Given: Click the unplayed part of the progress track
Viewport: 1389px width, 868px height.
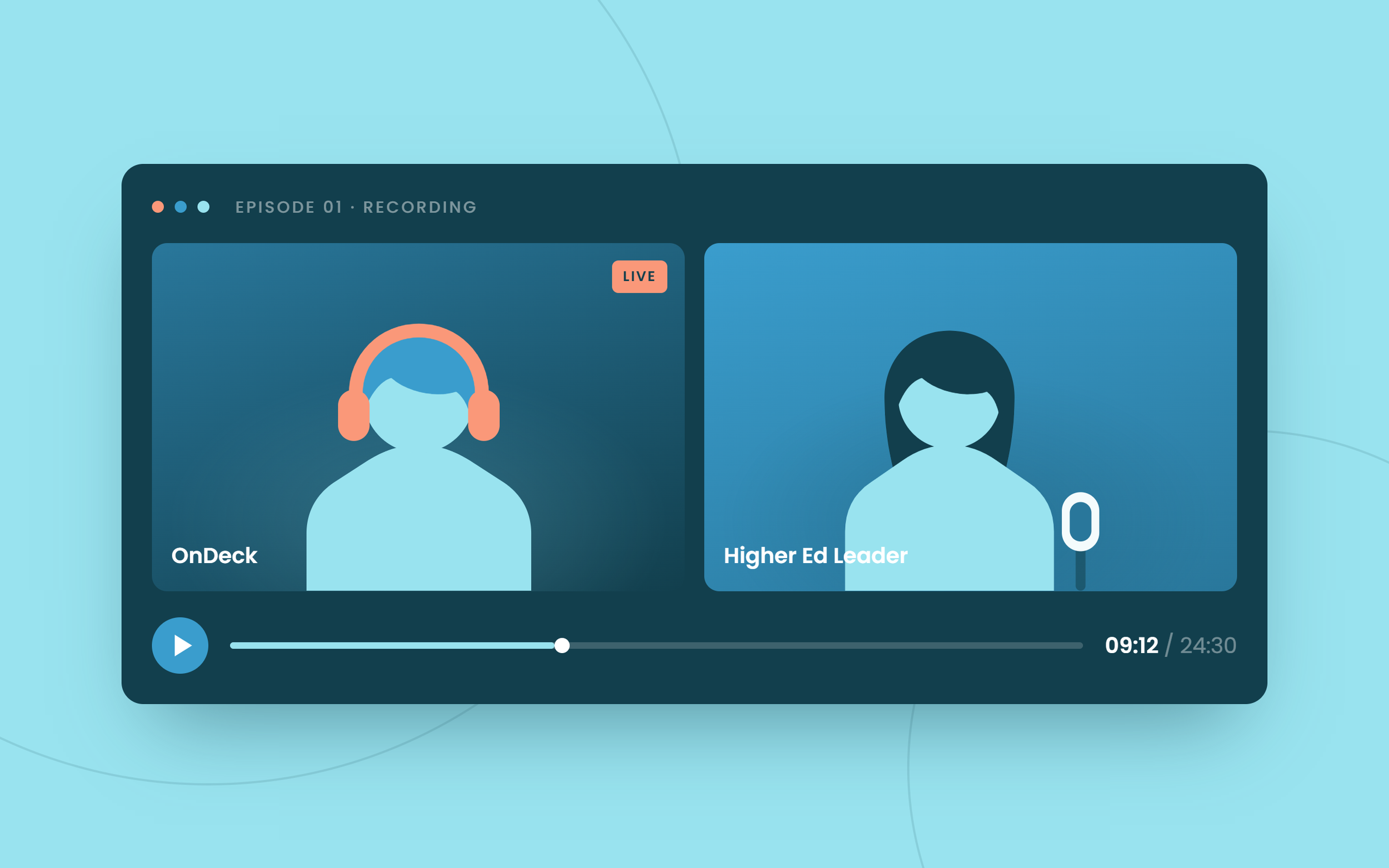Looking at the screenshot, I should [x=826, y=645].
